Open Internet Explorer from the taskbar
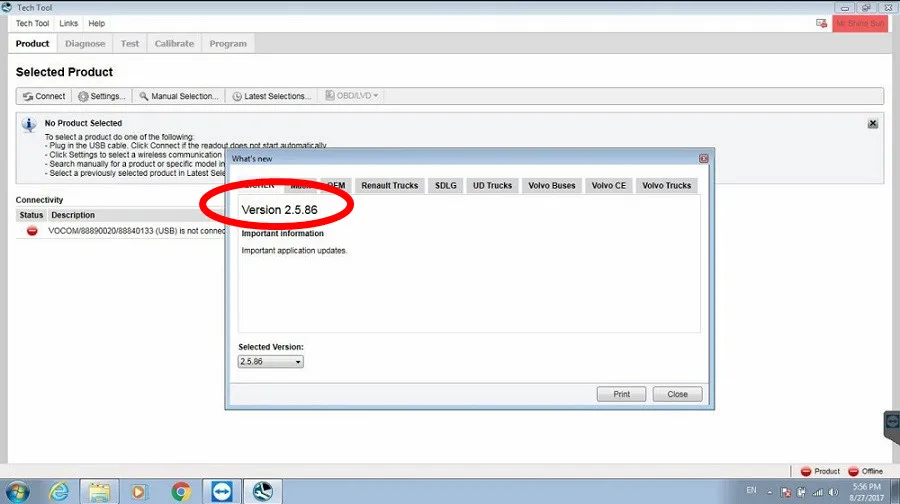 tap(59, 491)
